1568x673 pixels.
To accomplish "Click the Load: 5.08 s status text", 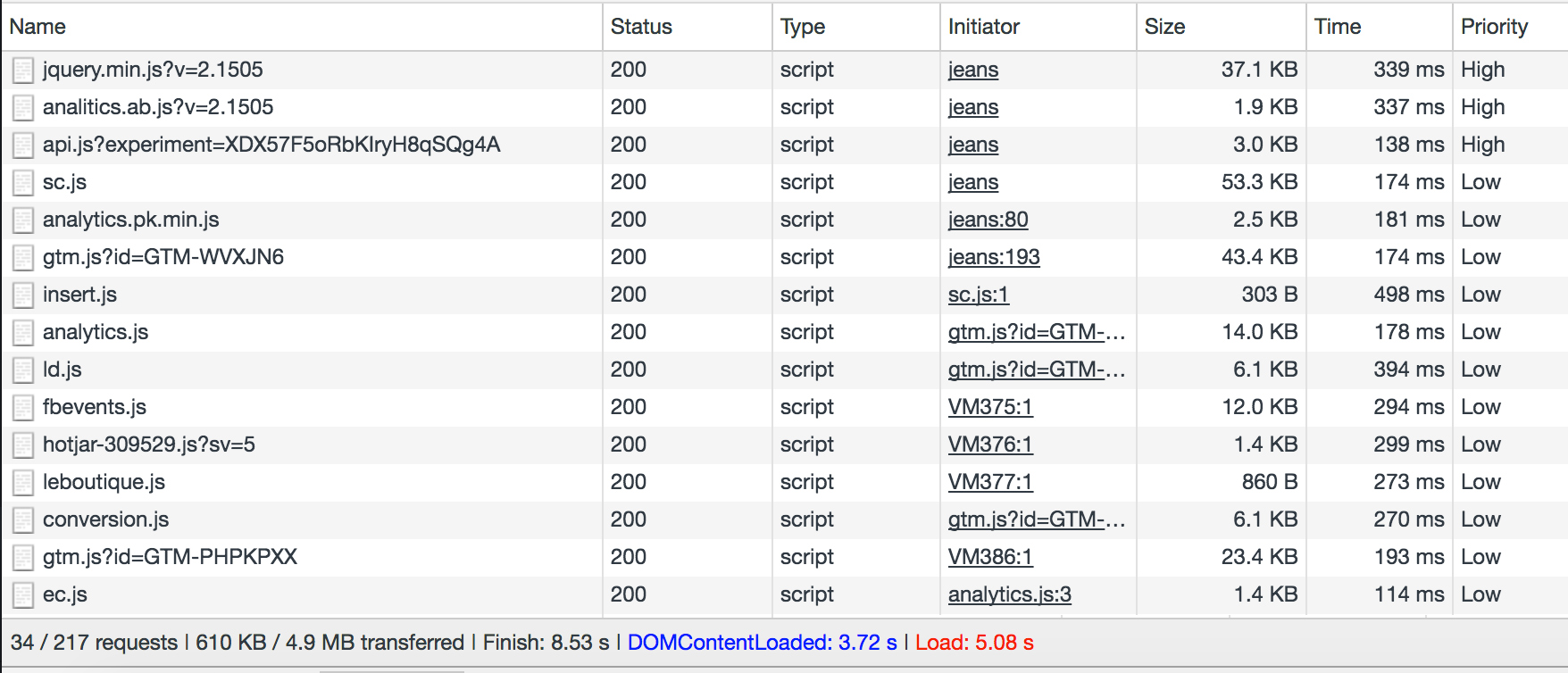I will click(974, 643).
